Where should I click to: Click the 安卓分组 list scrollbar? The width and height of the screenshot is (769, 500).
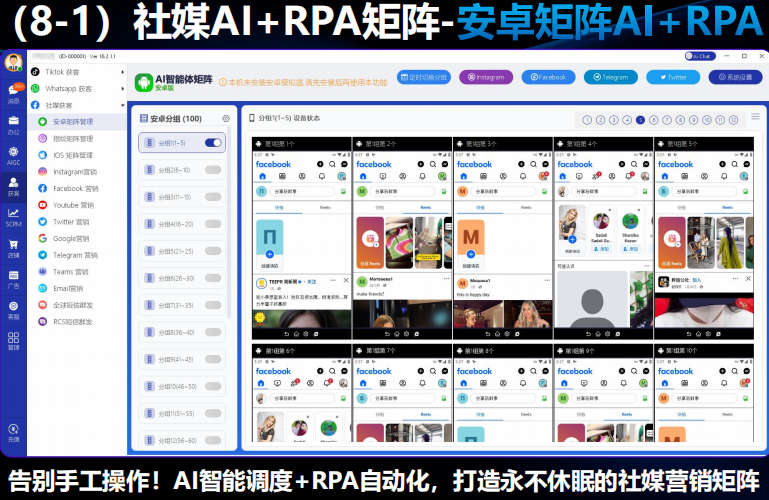click(229, 221)
